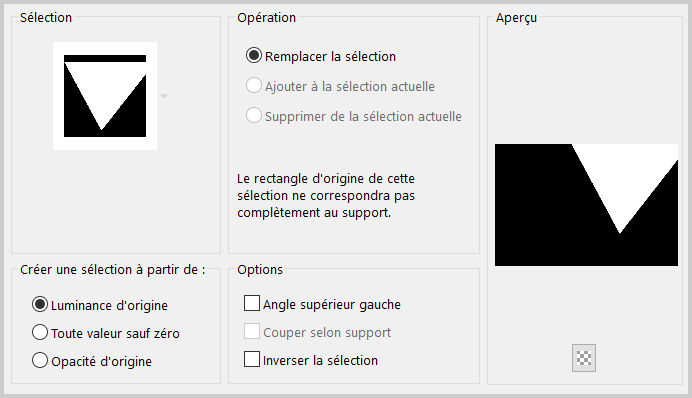Click the white triangle in the Aperçu preview

click(x=622, y=176)
